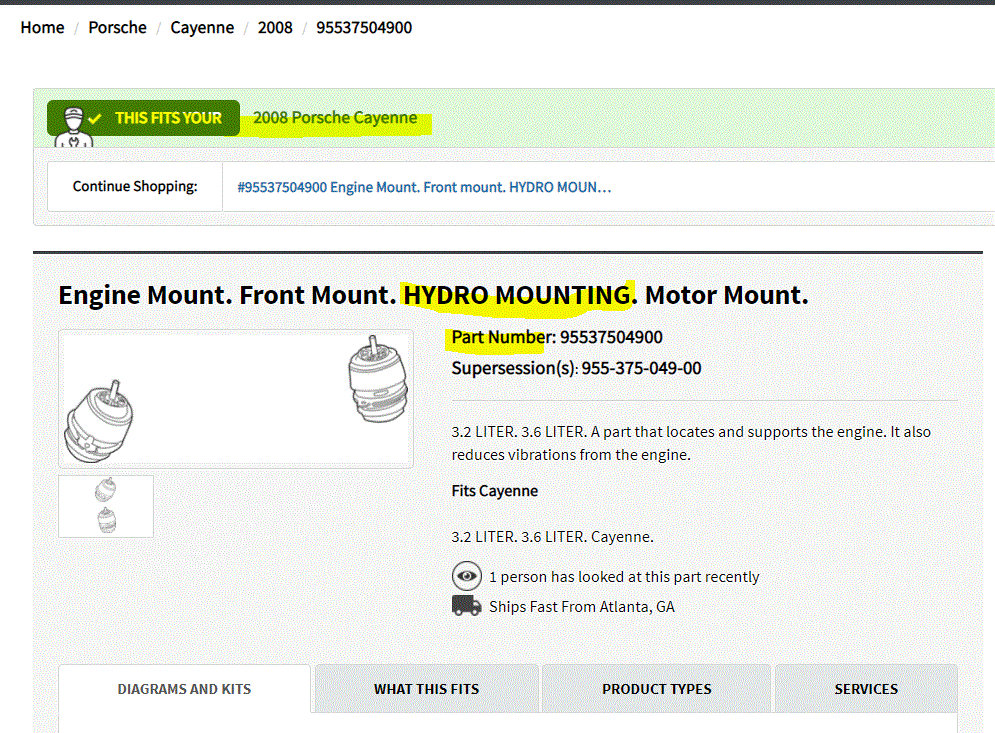Click the mechanic icon in the fitment banner

[x=73, y=125]
